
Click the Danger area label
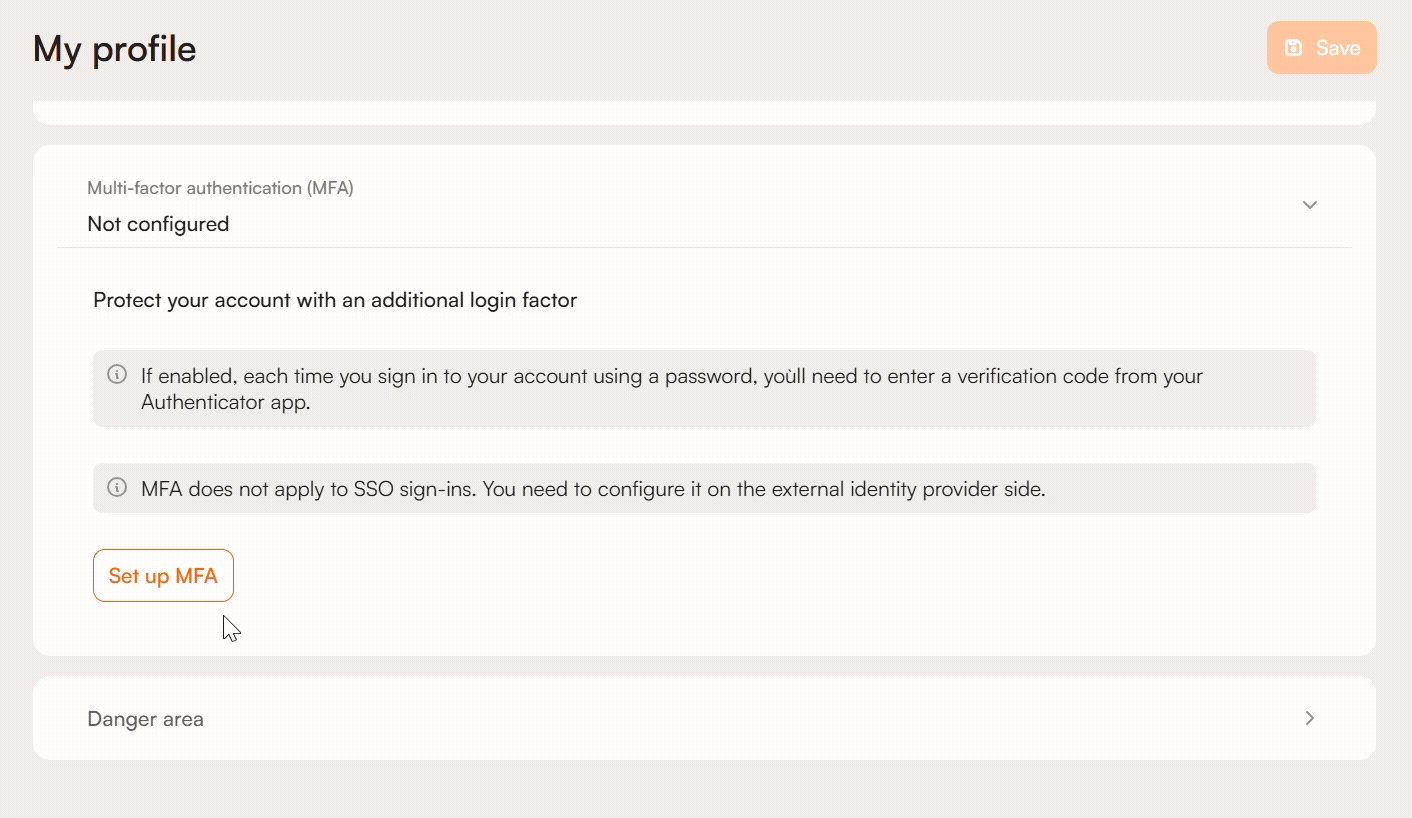(146, 719)
